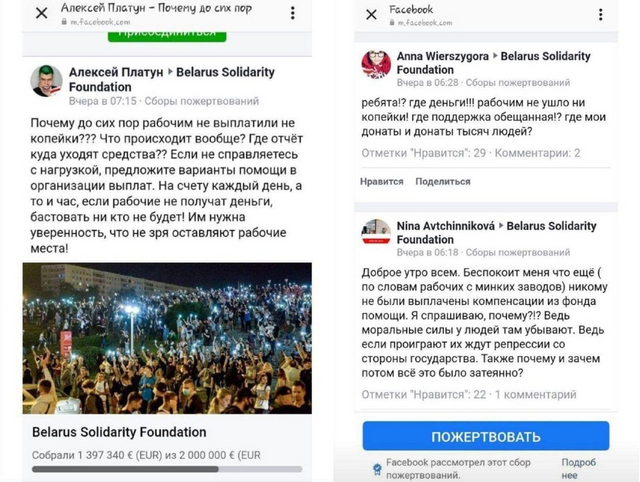Close the left Facebook browser tab
640x482 pixels.
(41, 13)
